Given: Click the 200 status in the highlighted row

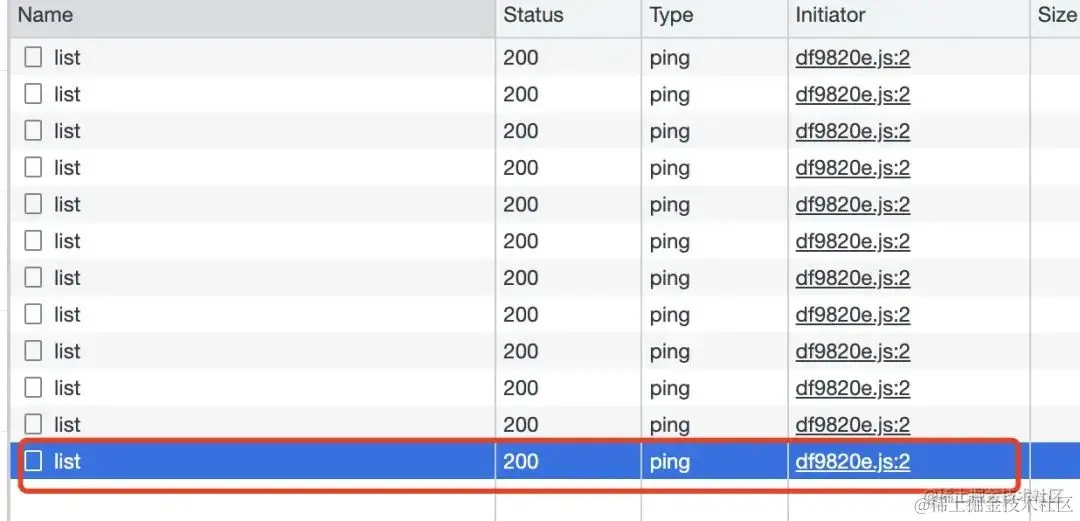Looking at the screenshot, I should tap(521, 461).
